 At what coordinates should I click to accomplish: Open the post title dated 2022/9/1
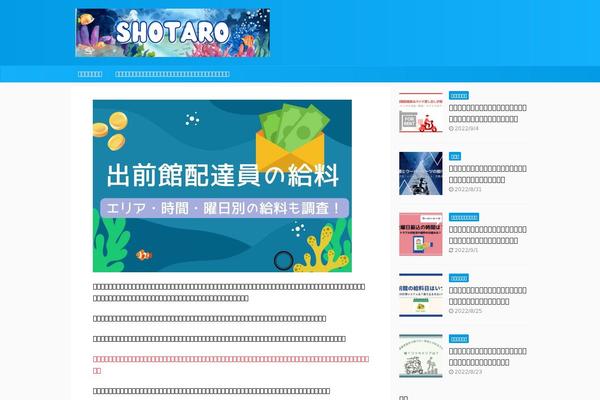click(x=488, y=235)
